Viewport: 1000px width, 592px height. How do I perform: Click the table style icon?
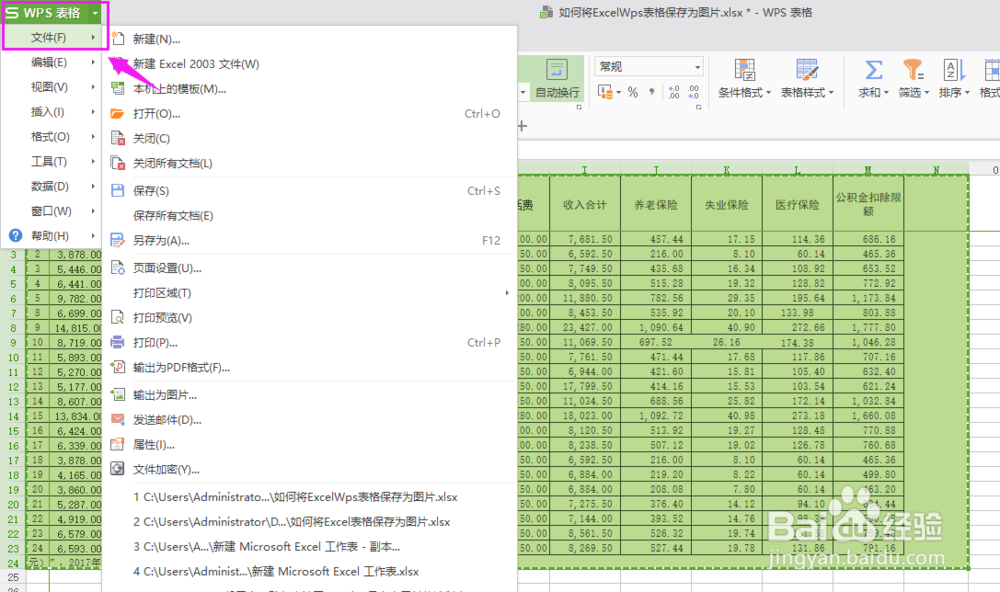click(807, 70)
